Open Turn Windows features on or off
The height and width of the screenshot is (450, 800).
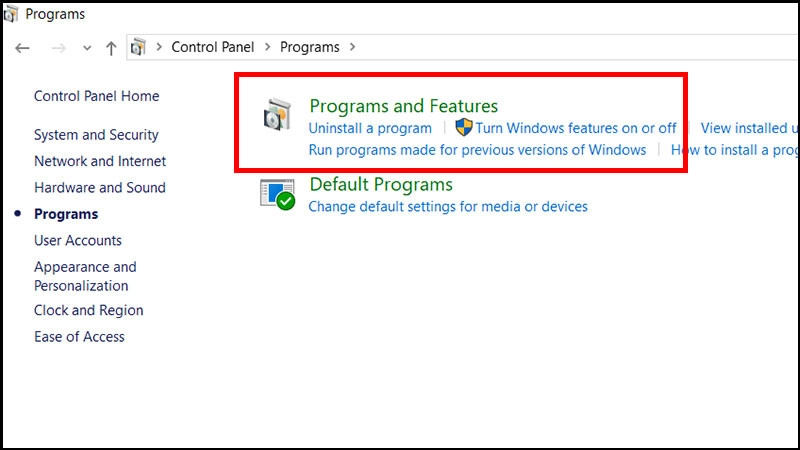[x=576, y=128]
